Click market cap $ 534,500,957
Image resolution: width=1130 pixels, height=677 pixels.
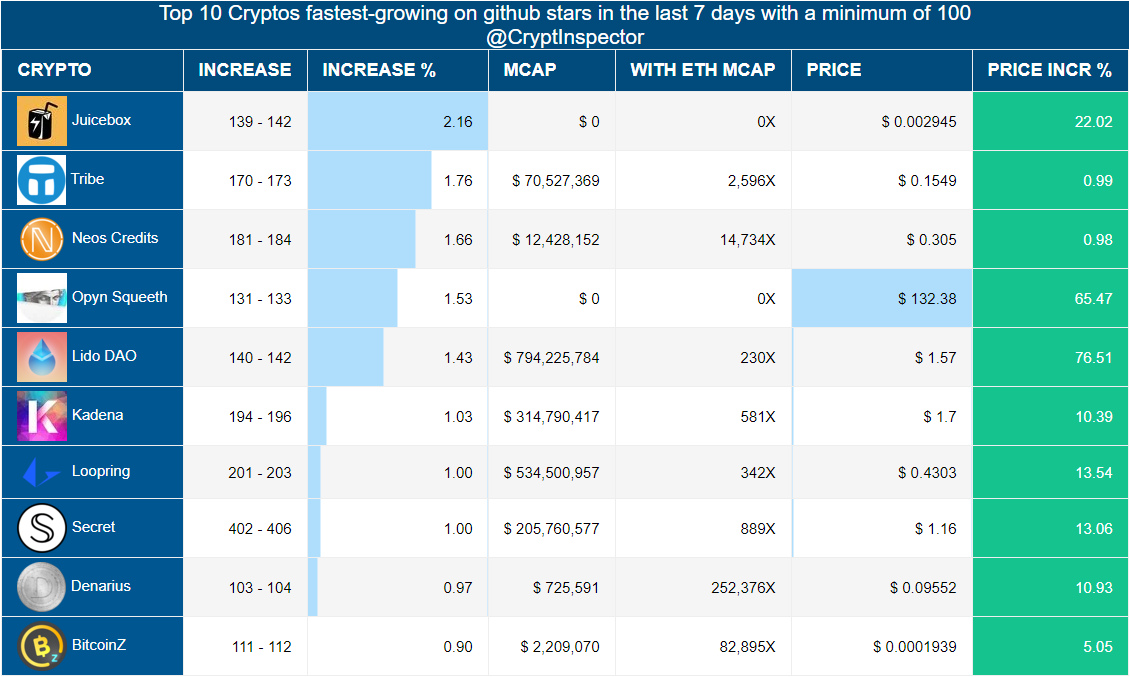[x=551, y=474]
